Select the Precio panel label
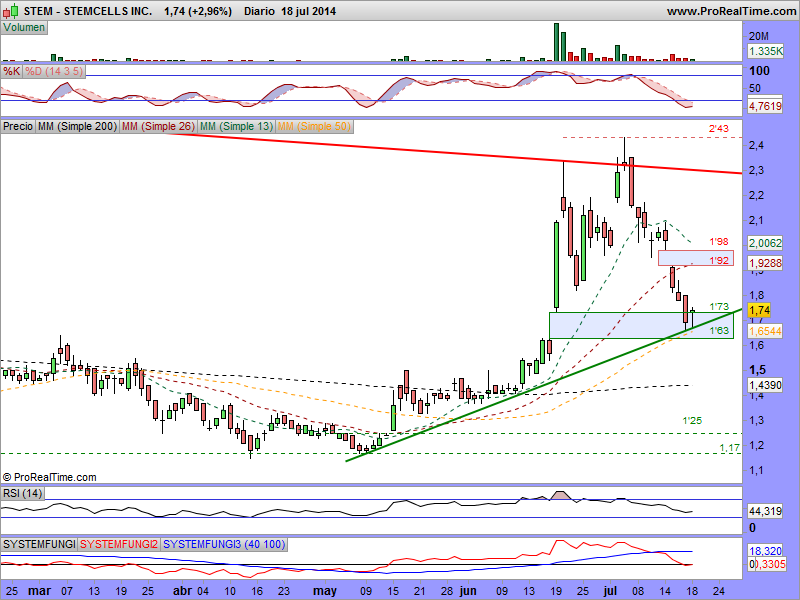The height and width of the screenshot is (600, 800). [18, 126]
